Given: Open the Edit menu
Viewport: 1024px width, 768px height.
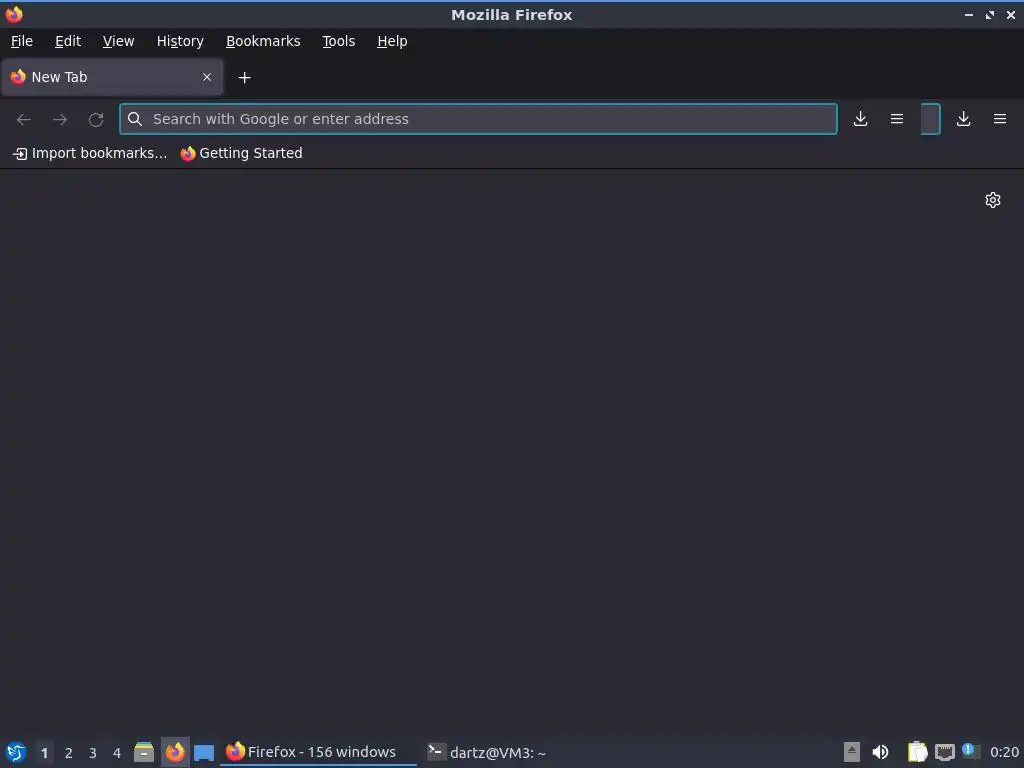Looking at the screenshot, I should point(68,41).
